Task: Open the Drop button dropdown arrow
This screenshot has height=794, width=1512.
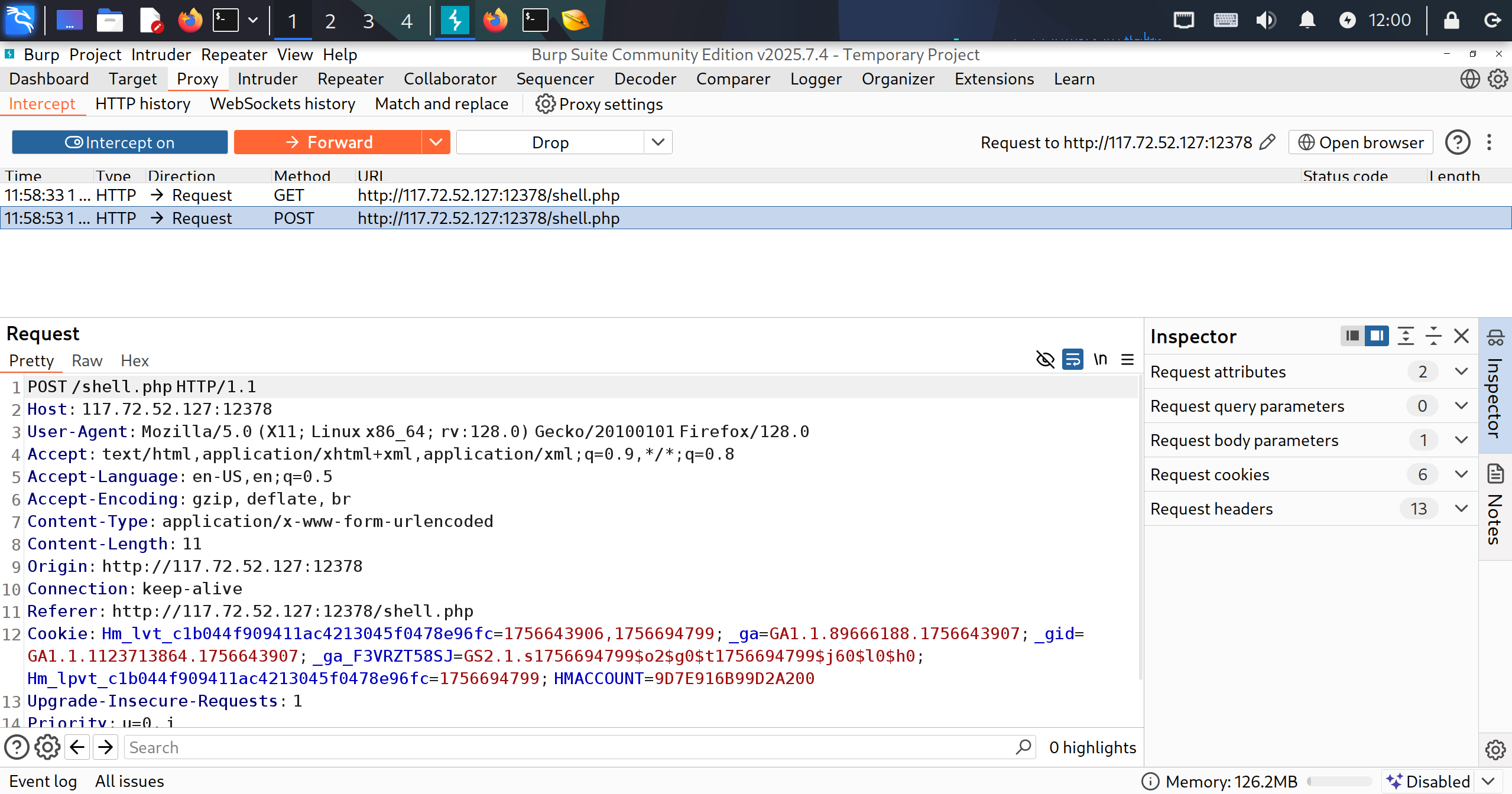Action: (x=658, y=142)
